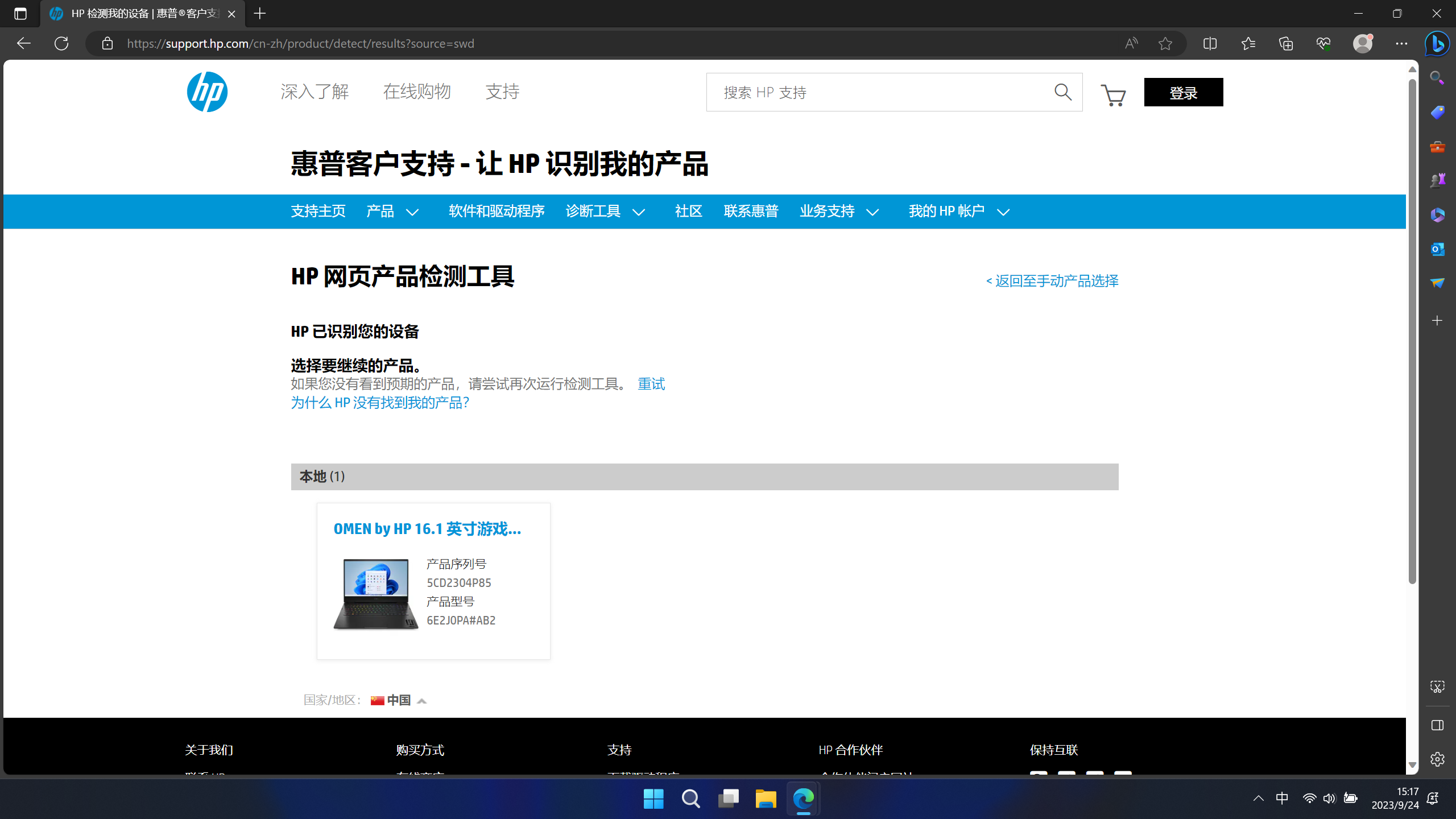Open the shopping cart
Viewport: 1456px width, 819px height.
coord(1113,94)
